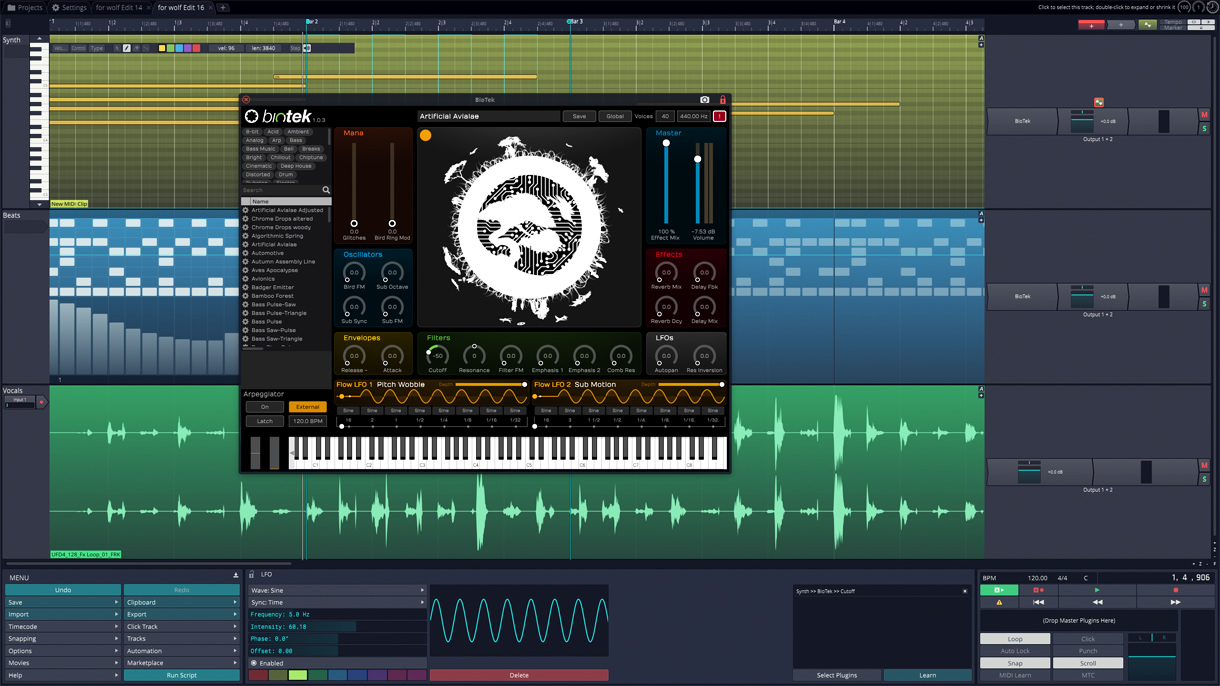Expand the Options menu entry
Viewport: 1220px width, 686px height.
point(62,650)
